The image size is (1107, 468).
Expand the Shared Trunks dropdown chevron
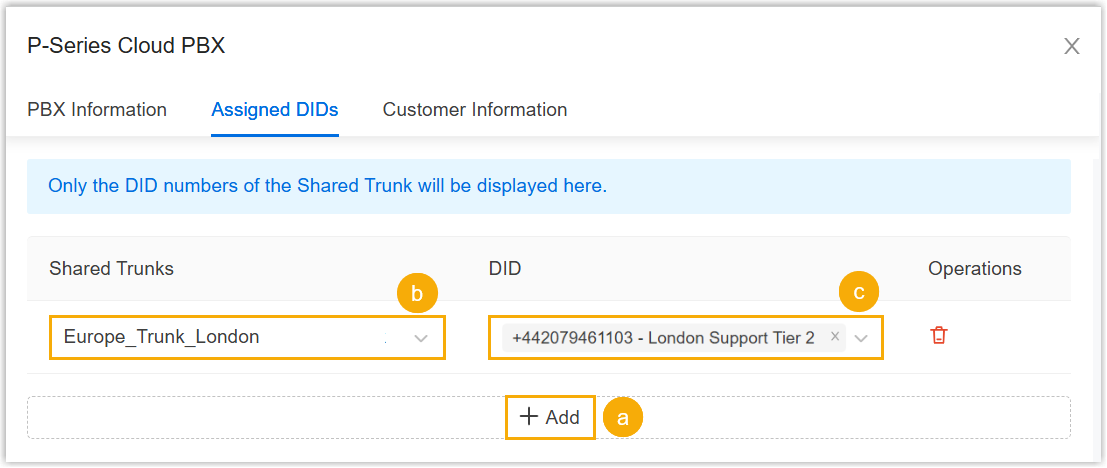(x=421, y=338)
